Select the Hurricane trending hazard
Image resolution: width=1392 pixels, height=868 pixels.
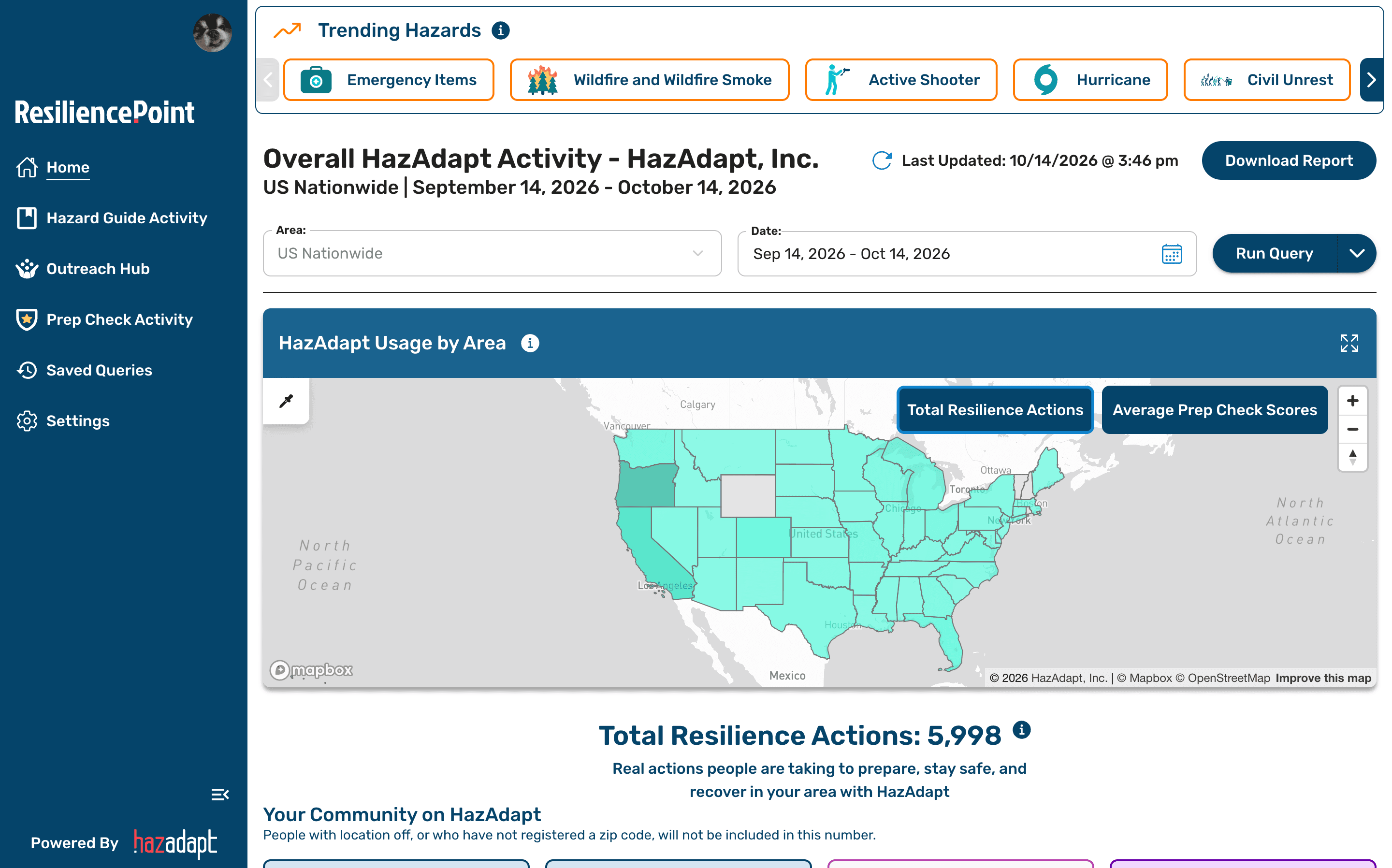1090,80
